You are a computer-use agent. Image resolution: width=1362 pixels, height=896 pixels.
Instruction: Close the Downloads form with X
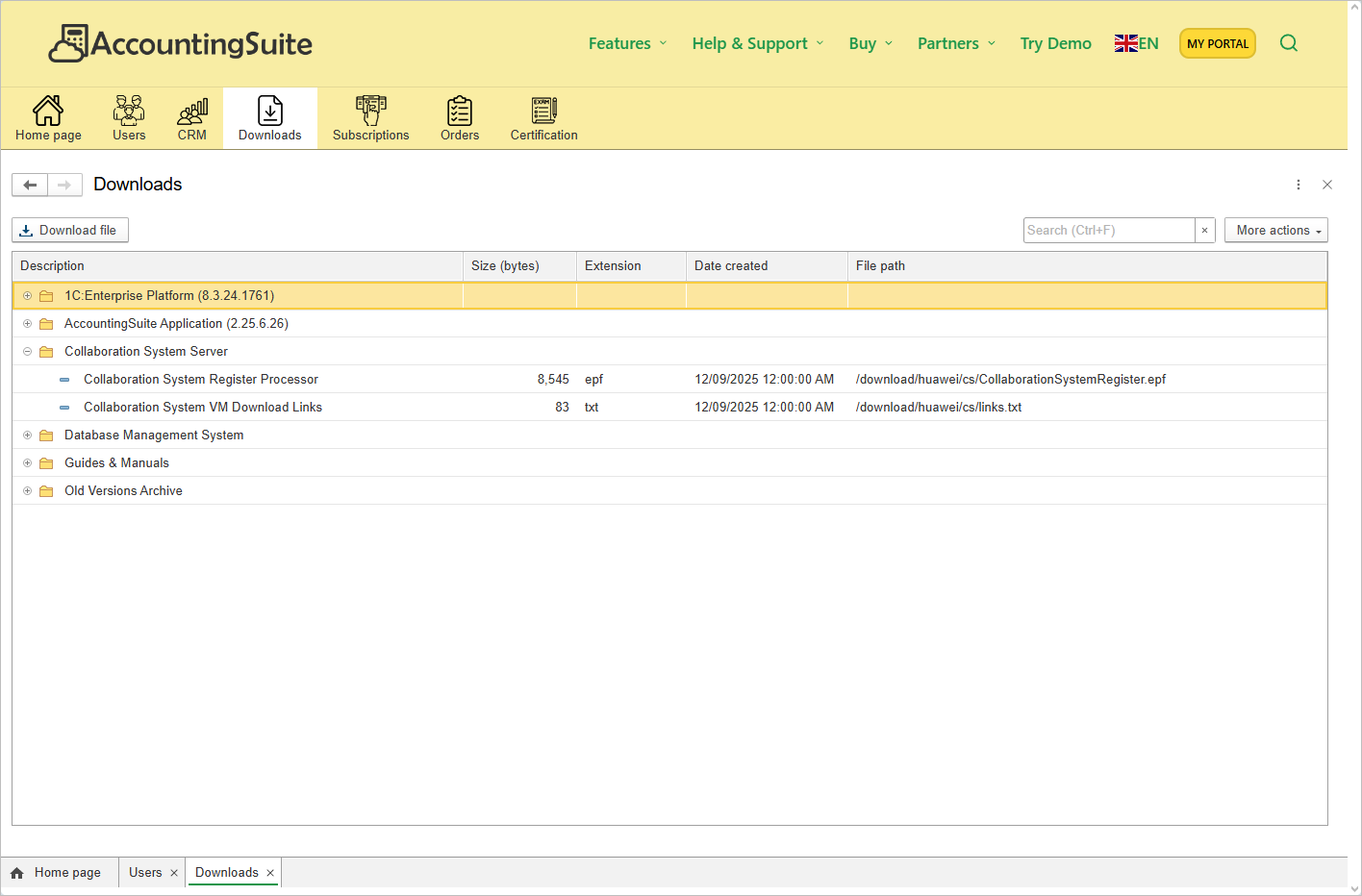tap(1327, 185)
